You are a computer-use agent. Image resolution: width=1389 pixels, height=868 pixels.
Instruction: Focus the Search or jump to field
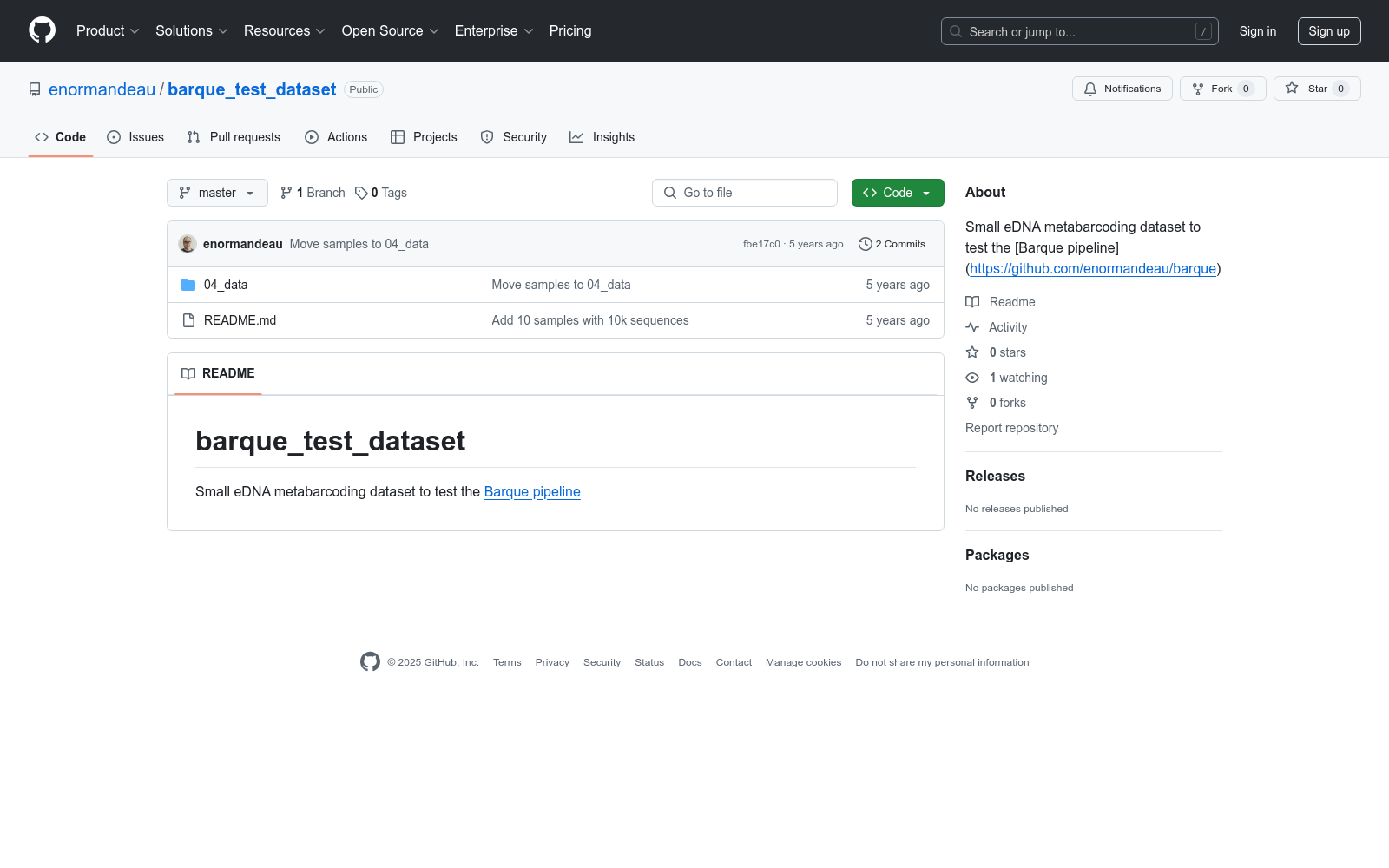pyautogui.click(x=1080, y=31)
